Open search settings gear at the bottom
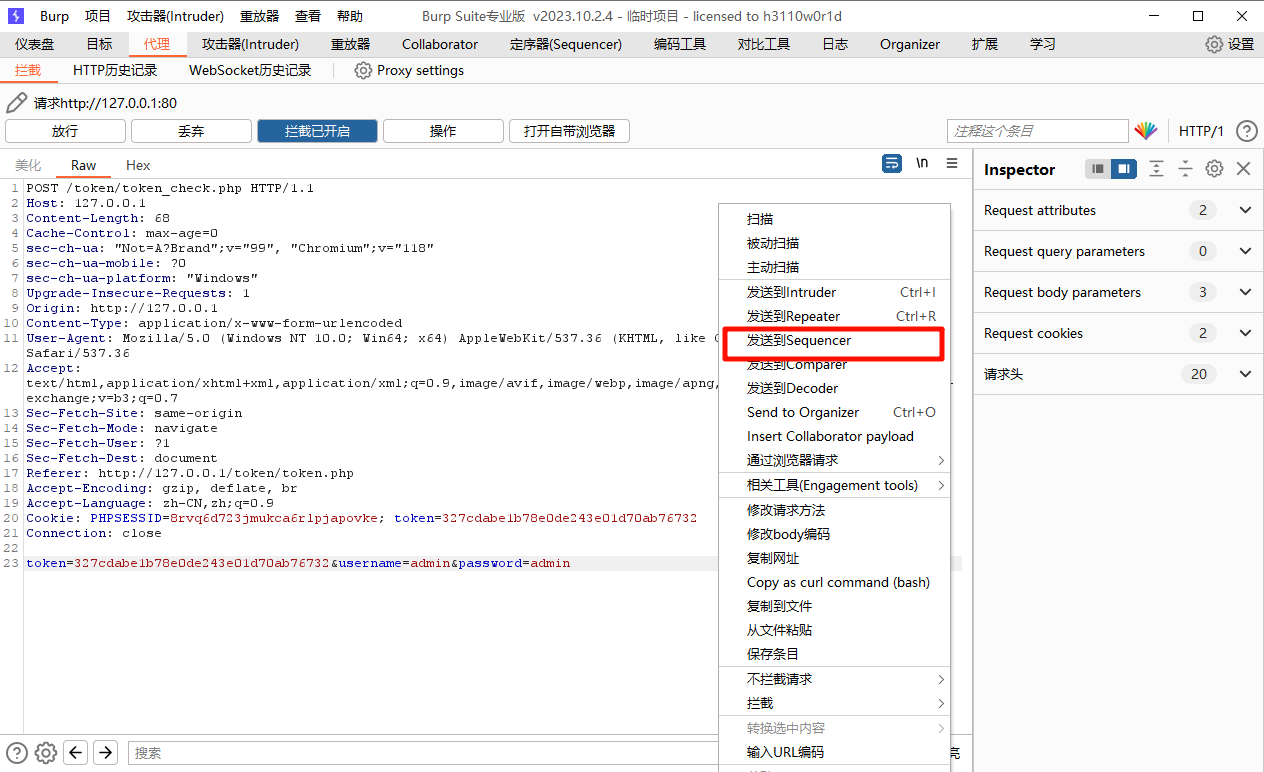Screen dimensions: 1264x772 tap(46, 753)
